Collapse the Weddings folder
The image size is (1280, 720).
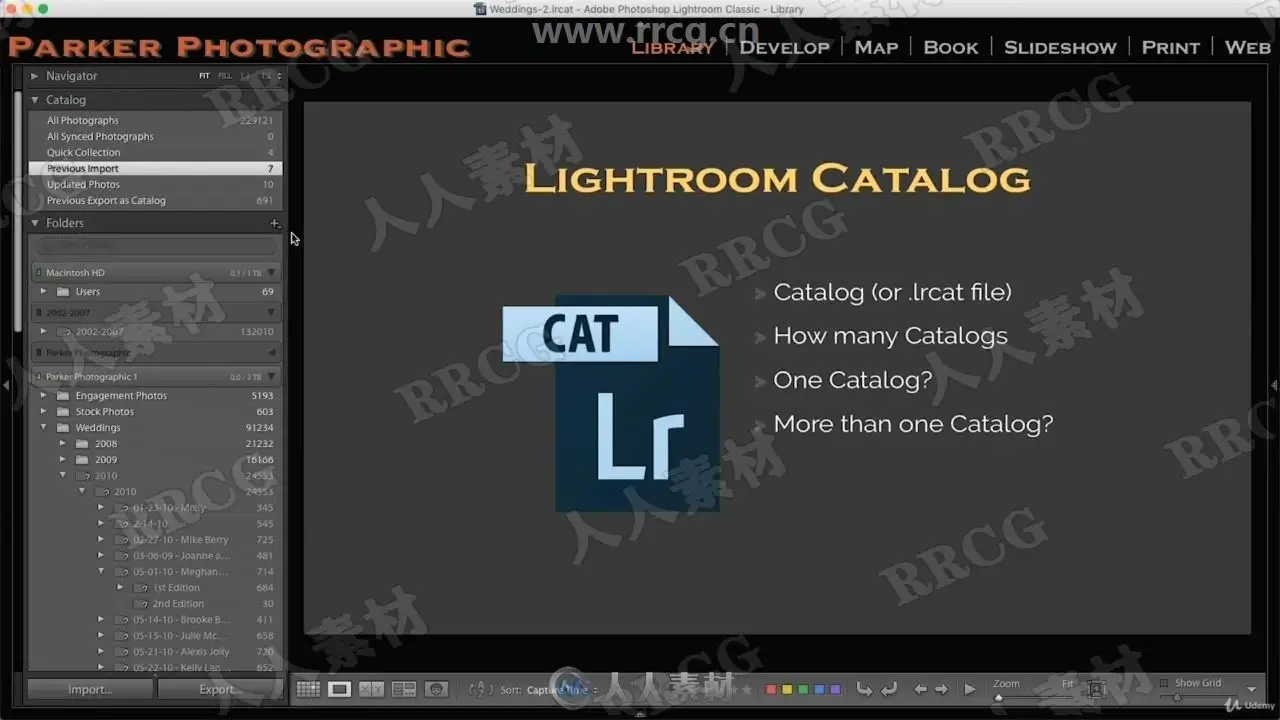[43, 428]
